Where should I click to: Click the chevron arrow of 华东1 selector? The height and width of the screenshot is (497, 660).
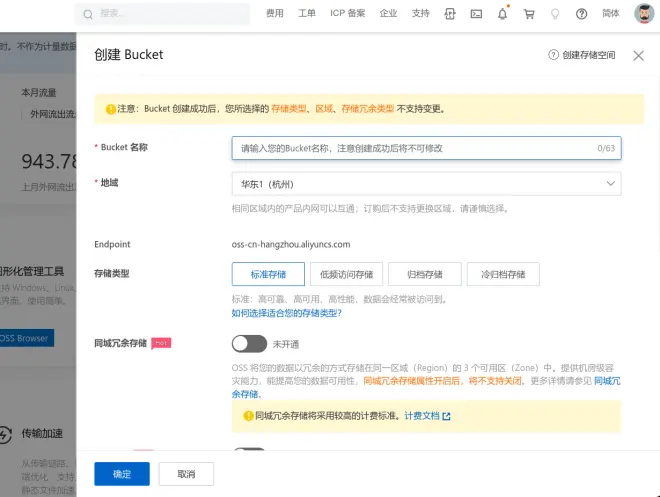pyautogui.click(x=610, y=183)
